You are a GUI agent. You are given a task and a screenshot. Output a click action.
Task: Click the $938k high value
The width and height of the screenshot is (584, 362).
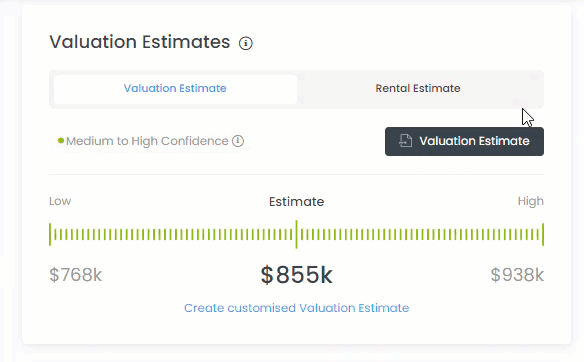(517, 275)
